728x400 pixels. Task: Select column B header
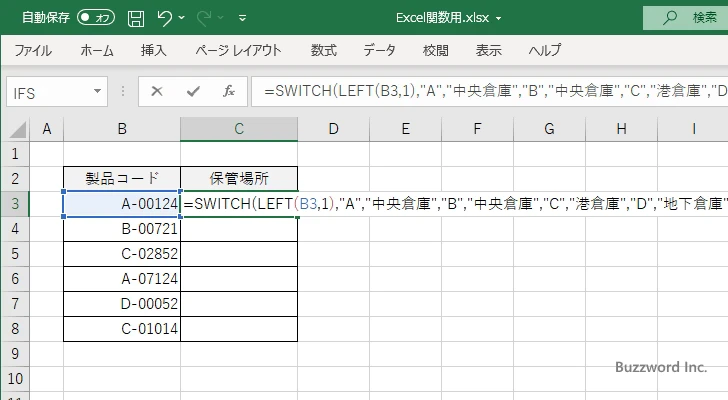tap(122, 129)
